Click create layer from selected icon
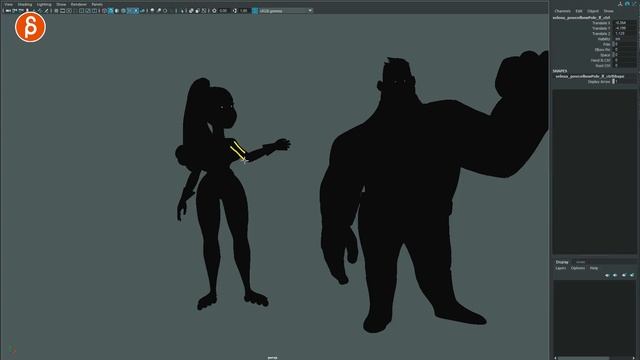 pos(632,275)
